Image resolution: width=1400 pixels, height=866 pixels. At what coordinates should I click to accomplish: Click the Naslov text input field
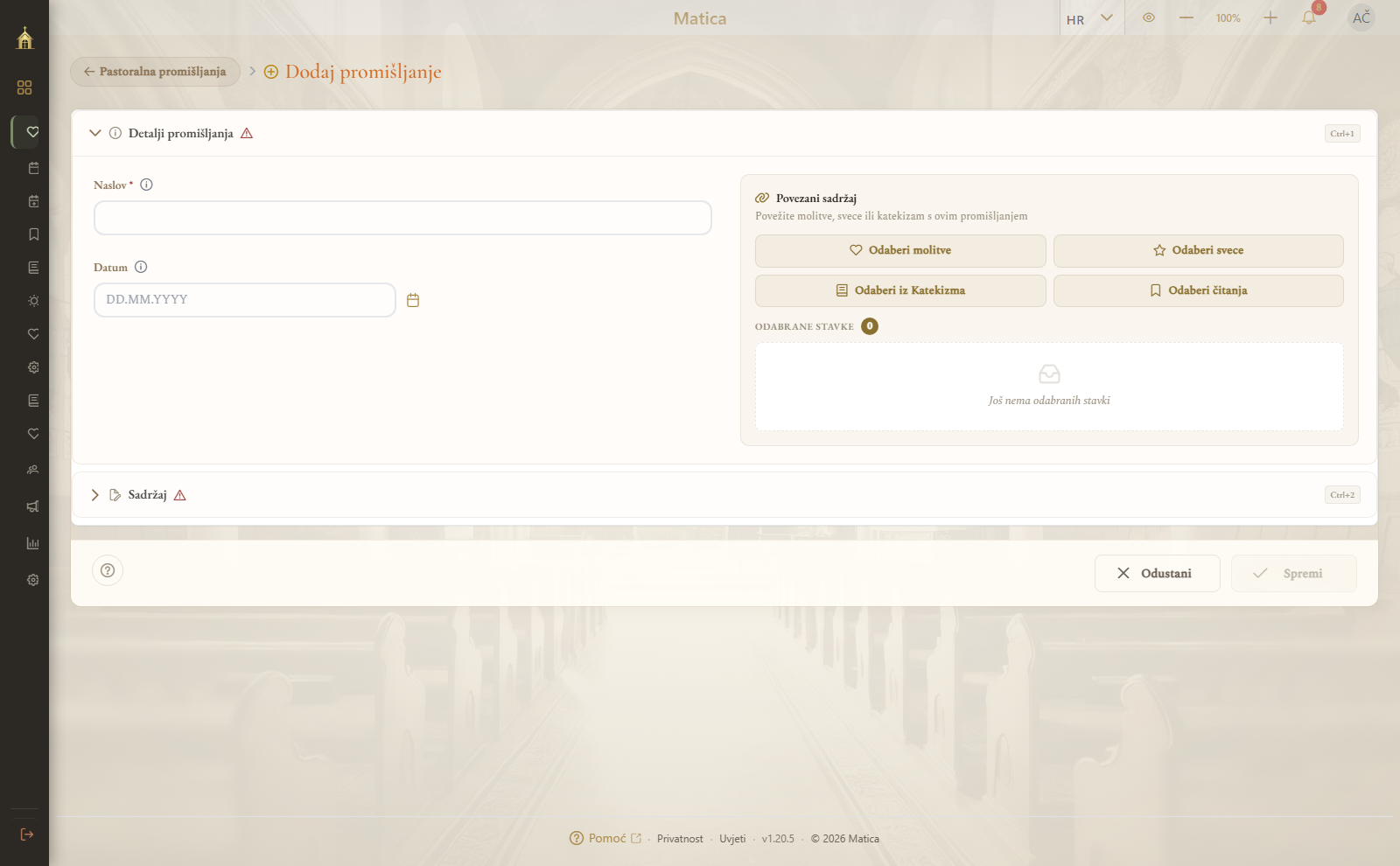(x=402, y=218)
